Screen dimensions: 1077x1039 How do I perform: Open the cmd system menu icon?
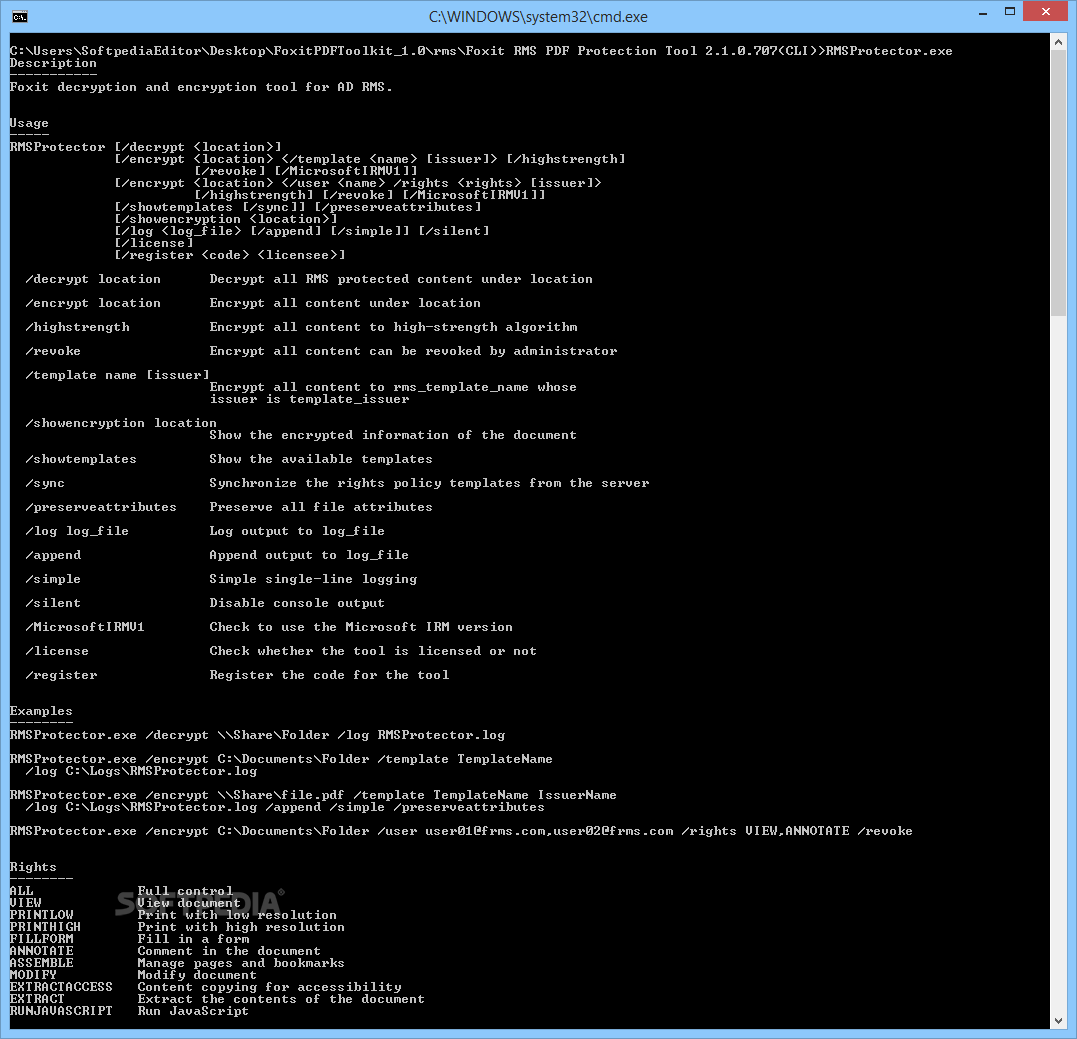(x=20, y=16)
